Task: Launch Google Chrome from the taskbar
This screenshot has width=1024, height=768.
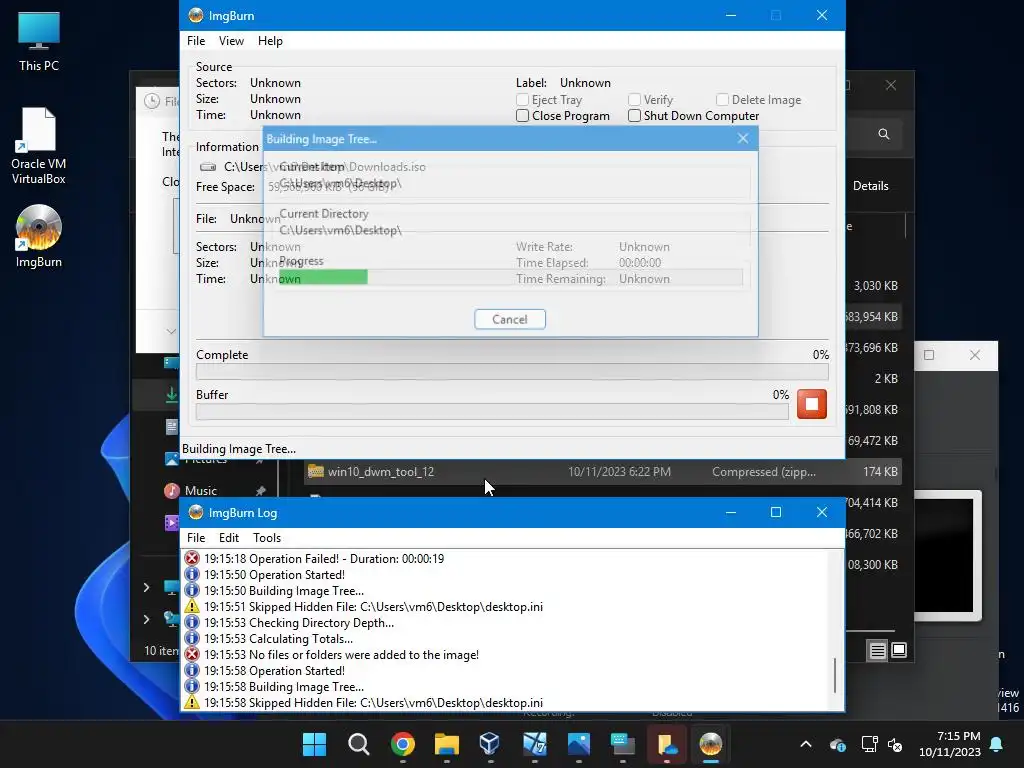Action: coord(403,744)
